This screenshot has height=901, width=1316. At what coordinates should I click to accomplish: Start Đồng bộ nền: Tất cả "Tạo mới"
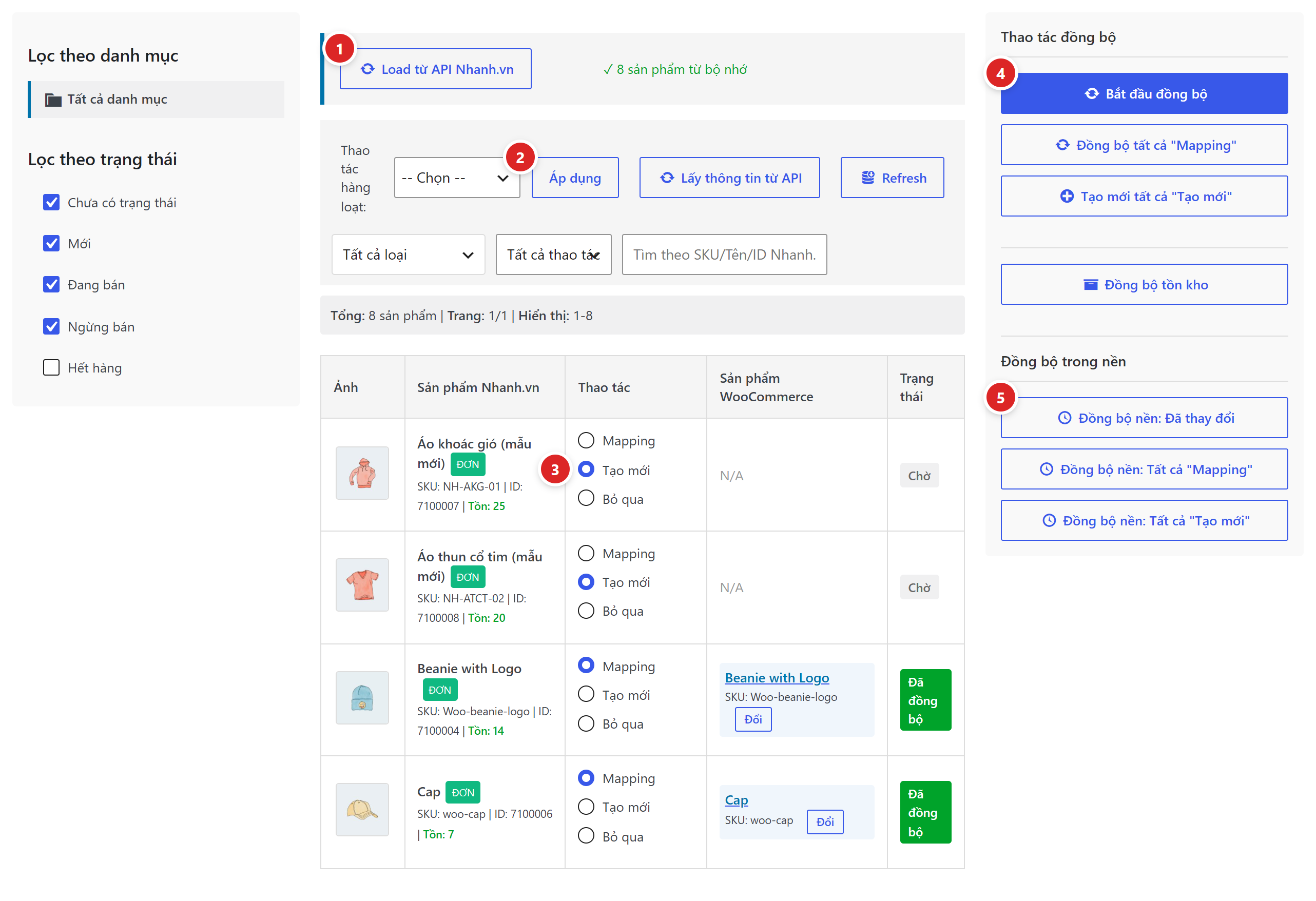pyautogui.click(x=1144, y=521)
